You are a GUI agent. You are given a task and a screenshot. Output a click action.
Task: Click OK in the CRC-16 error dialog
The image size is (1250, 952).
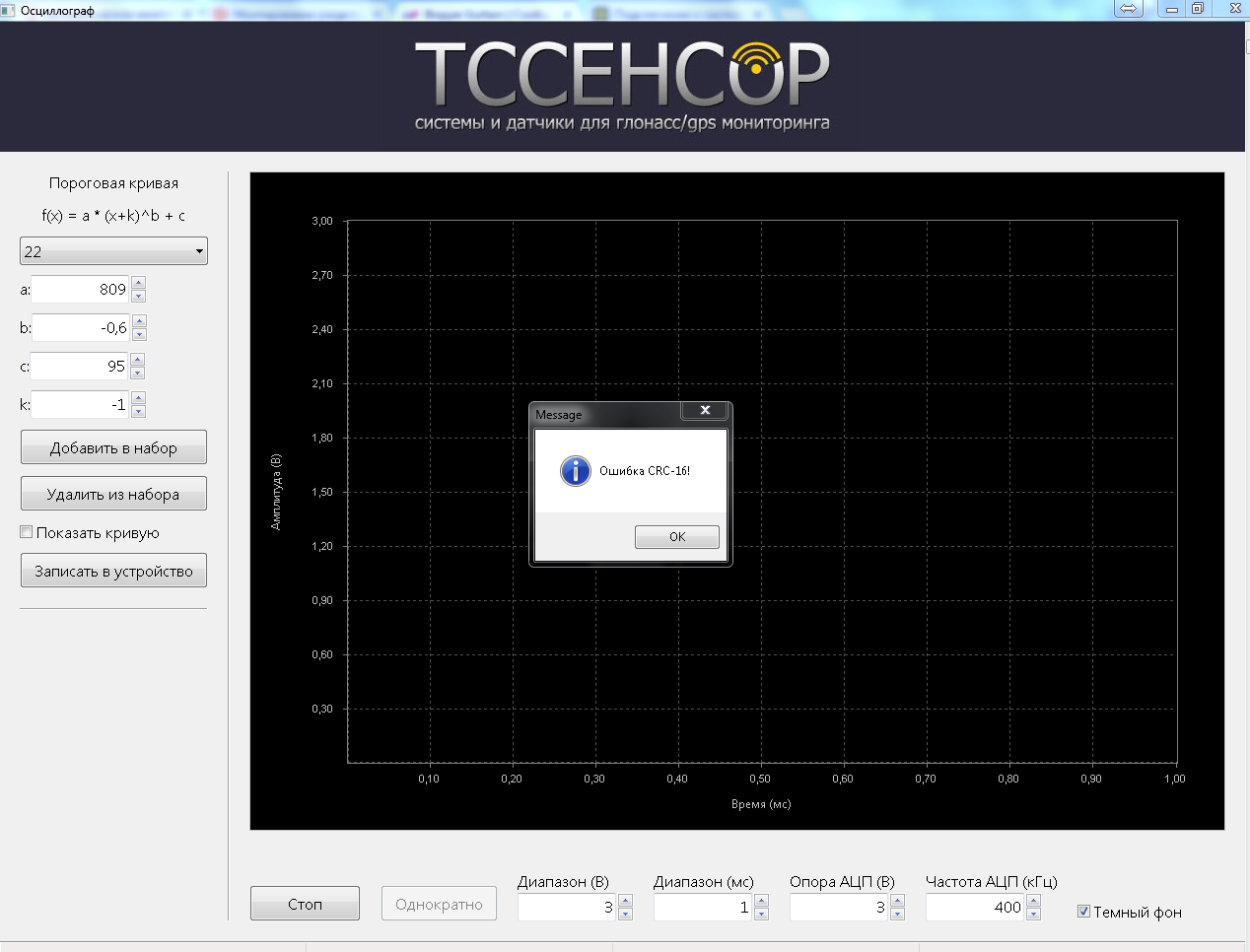(676, 537)
